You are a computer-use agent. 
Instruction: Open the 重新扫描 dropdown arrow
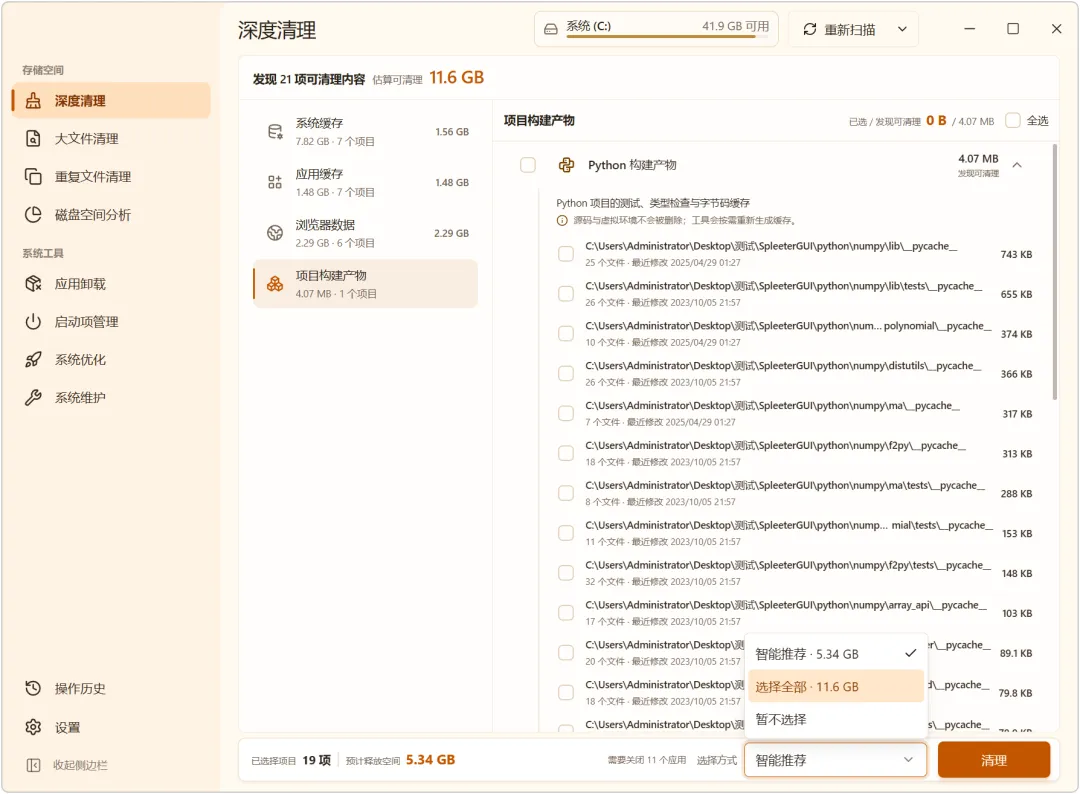click(x=902, y=29)
